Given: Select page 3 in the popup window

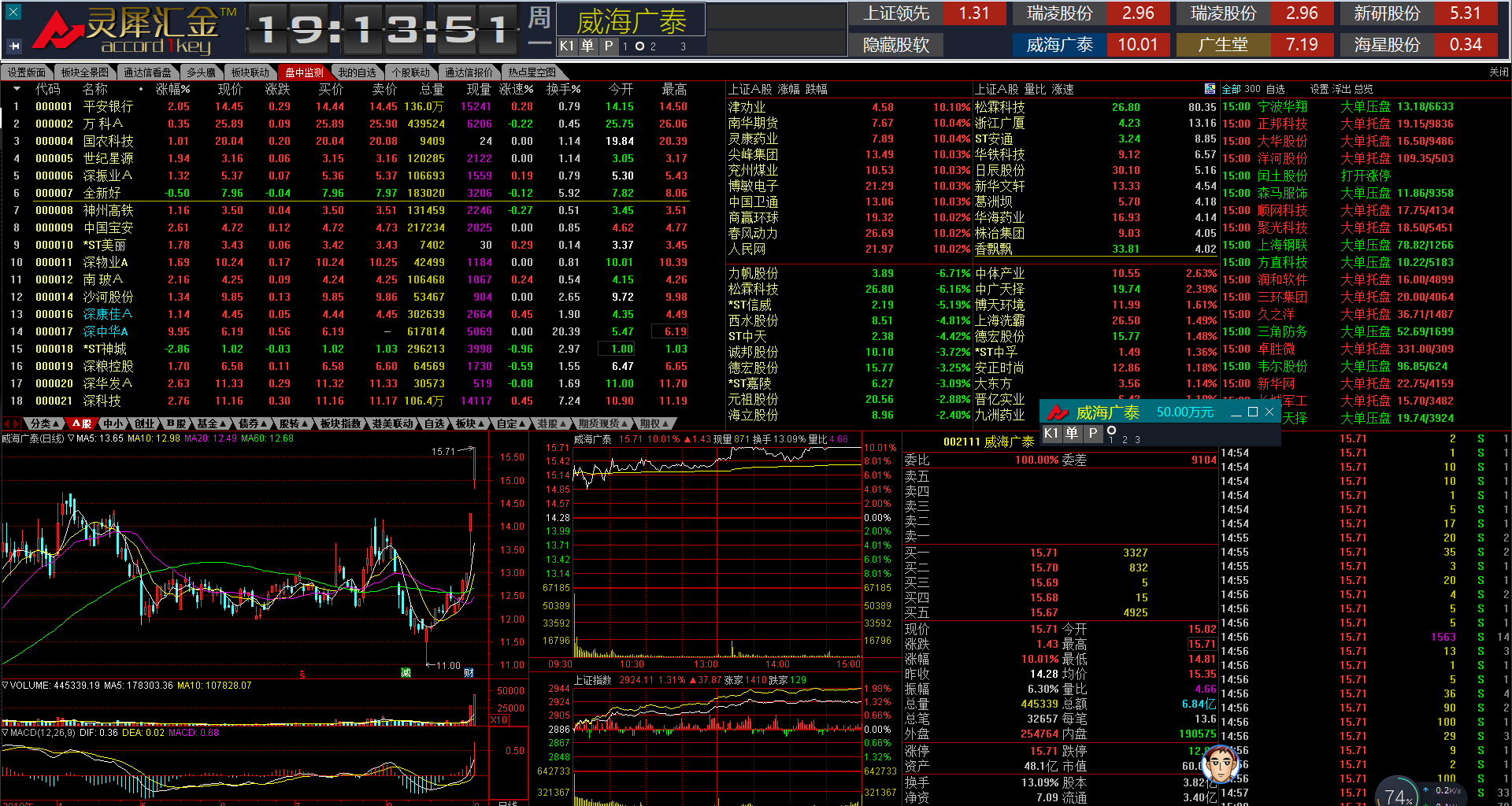Looking at the screenshot, I should [x=1137, y=439].
